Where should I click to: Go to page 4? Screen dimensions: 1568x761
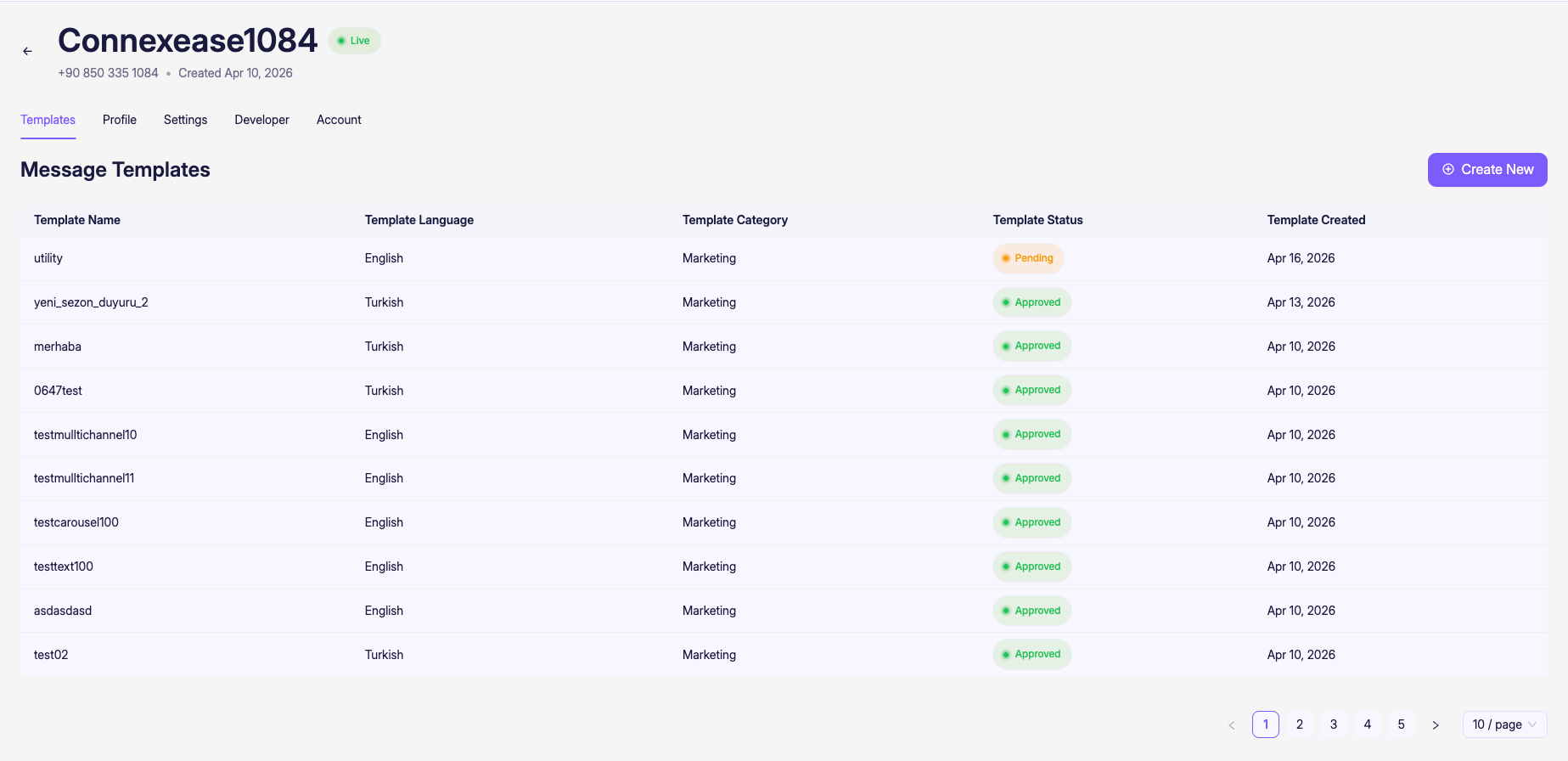(x=1368, y=724)
